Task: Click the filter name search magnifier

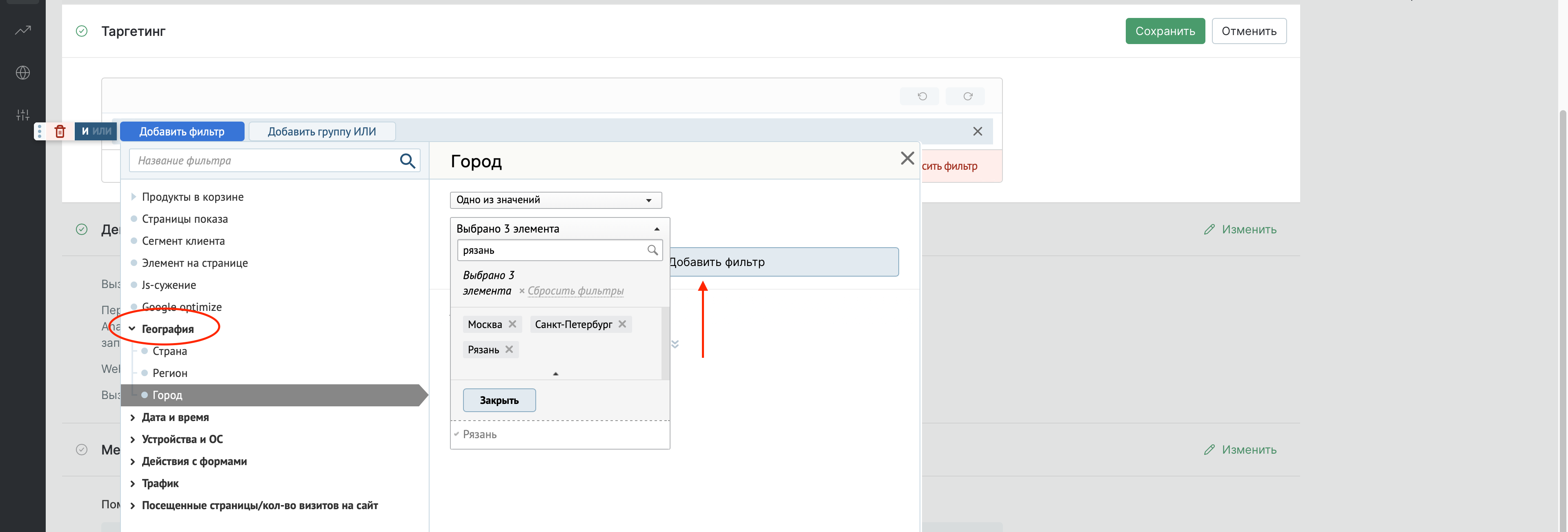Action: tap(407, 160)
